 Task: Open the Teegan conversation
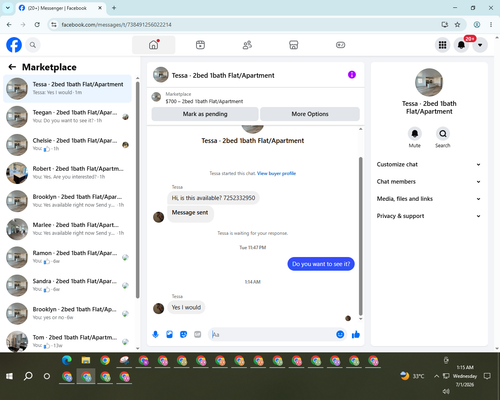pos(67,117)
